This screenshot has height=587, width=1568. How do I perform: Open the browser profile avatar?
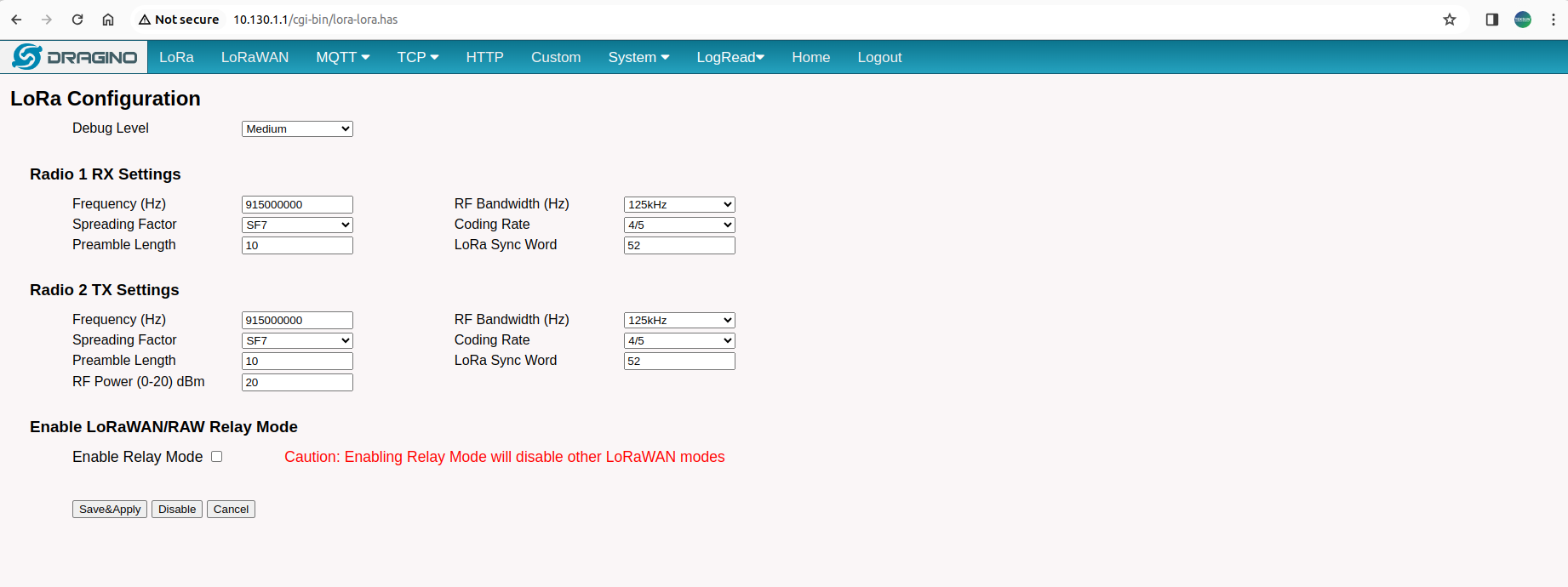point(1523,20)
